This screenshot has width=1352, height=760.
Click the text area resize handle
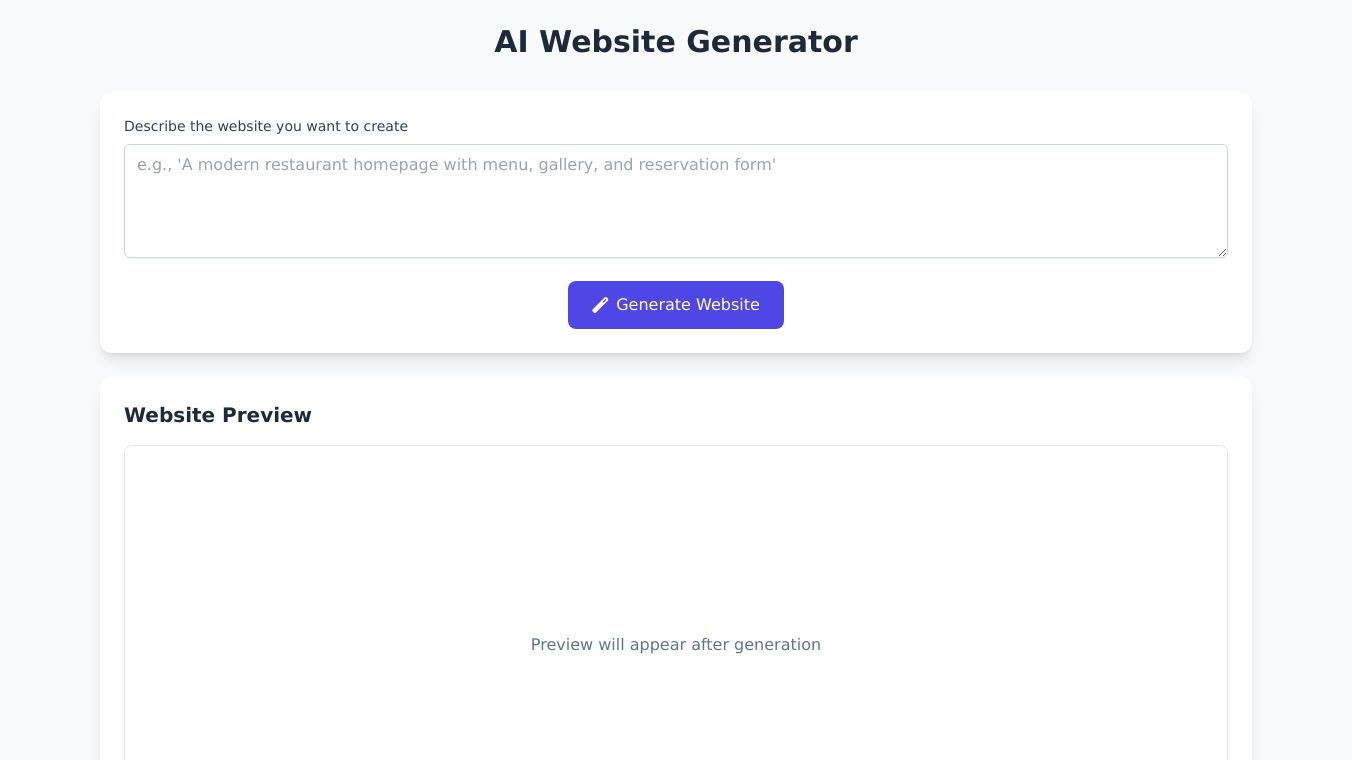point(1222,252)
